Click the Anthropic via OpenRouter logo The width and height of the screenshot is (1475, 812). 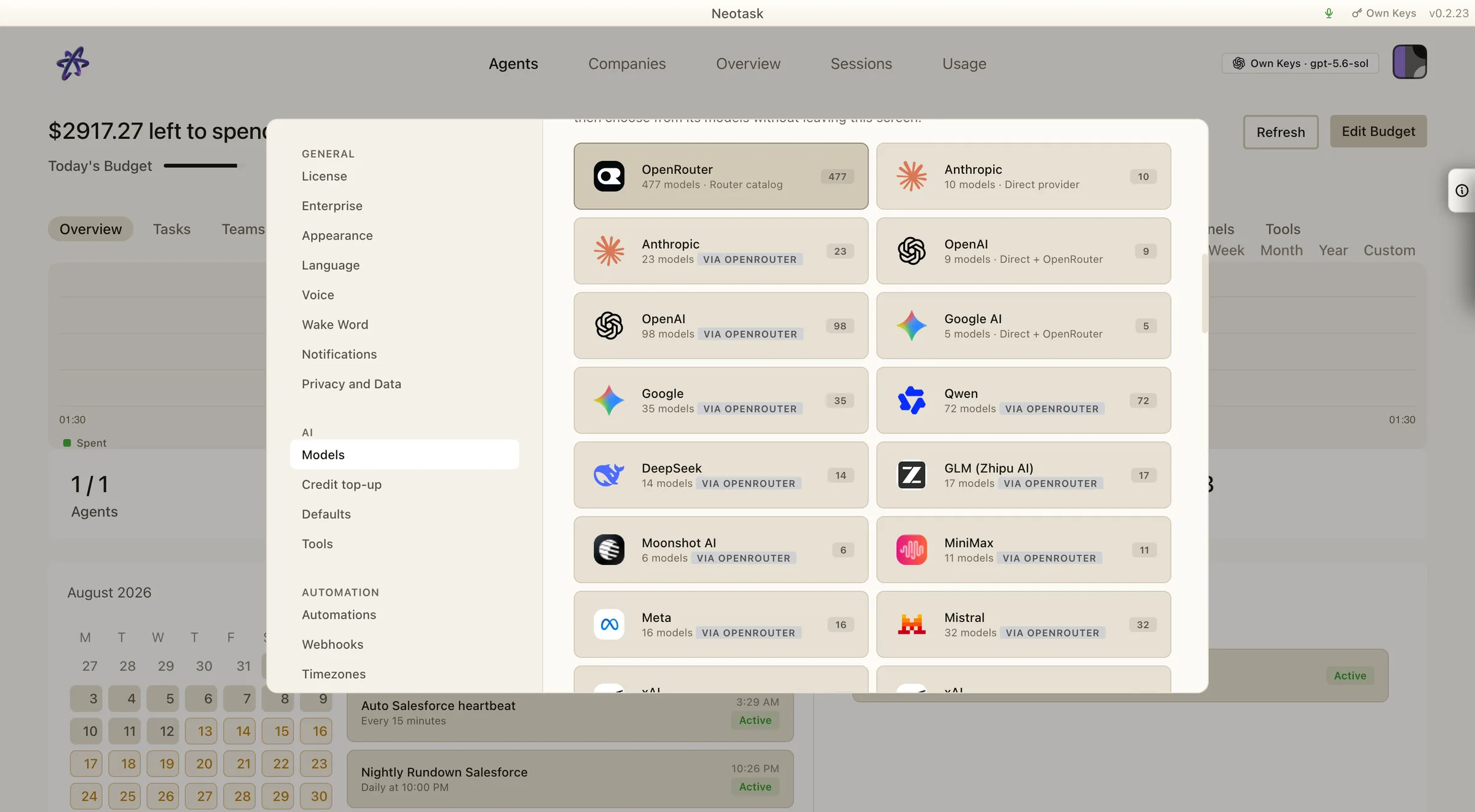tap(609, 251)
